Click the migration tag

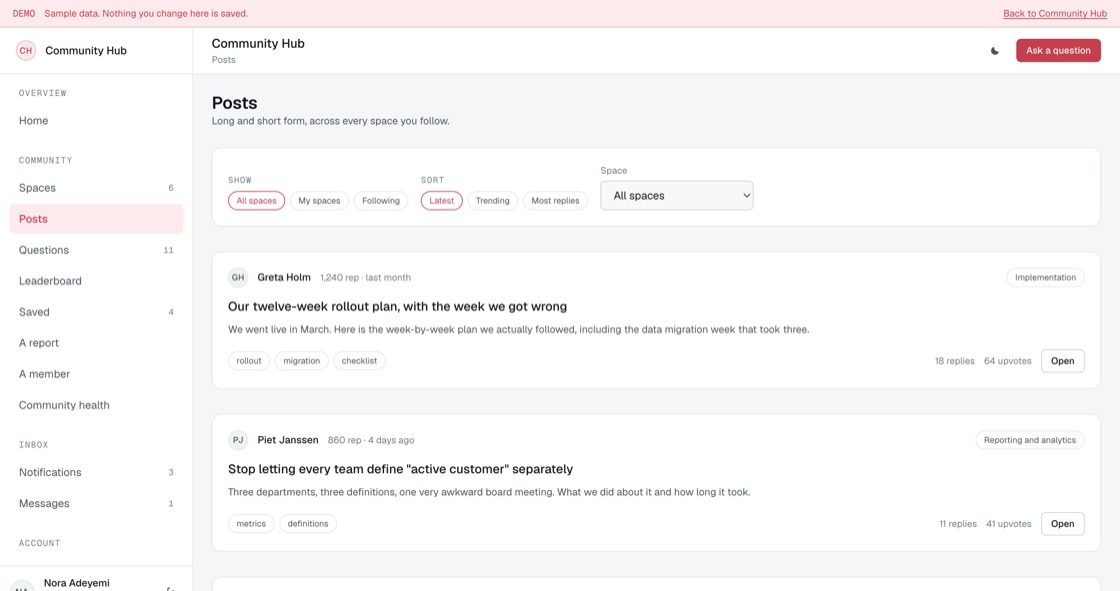[x=301, y=361]
